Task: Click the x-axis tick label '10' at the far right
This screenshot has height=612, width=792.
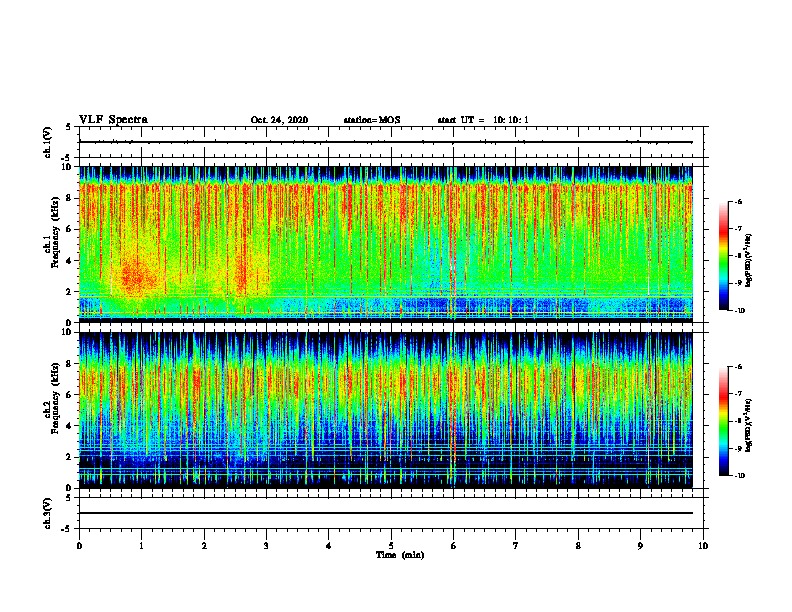Action: point(703,546)
